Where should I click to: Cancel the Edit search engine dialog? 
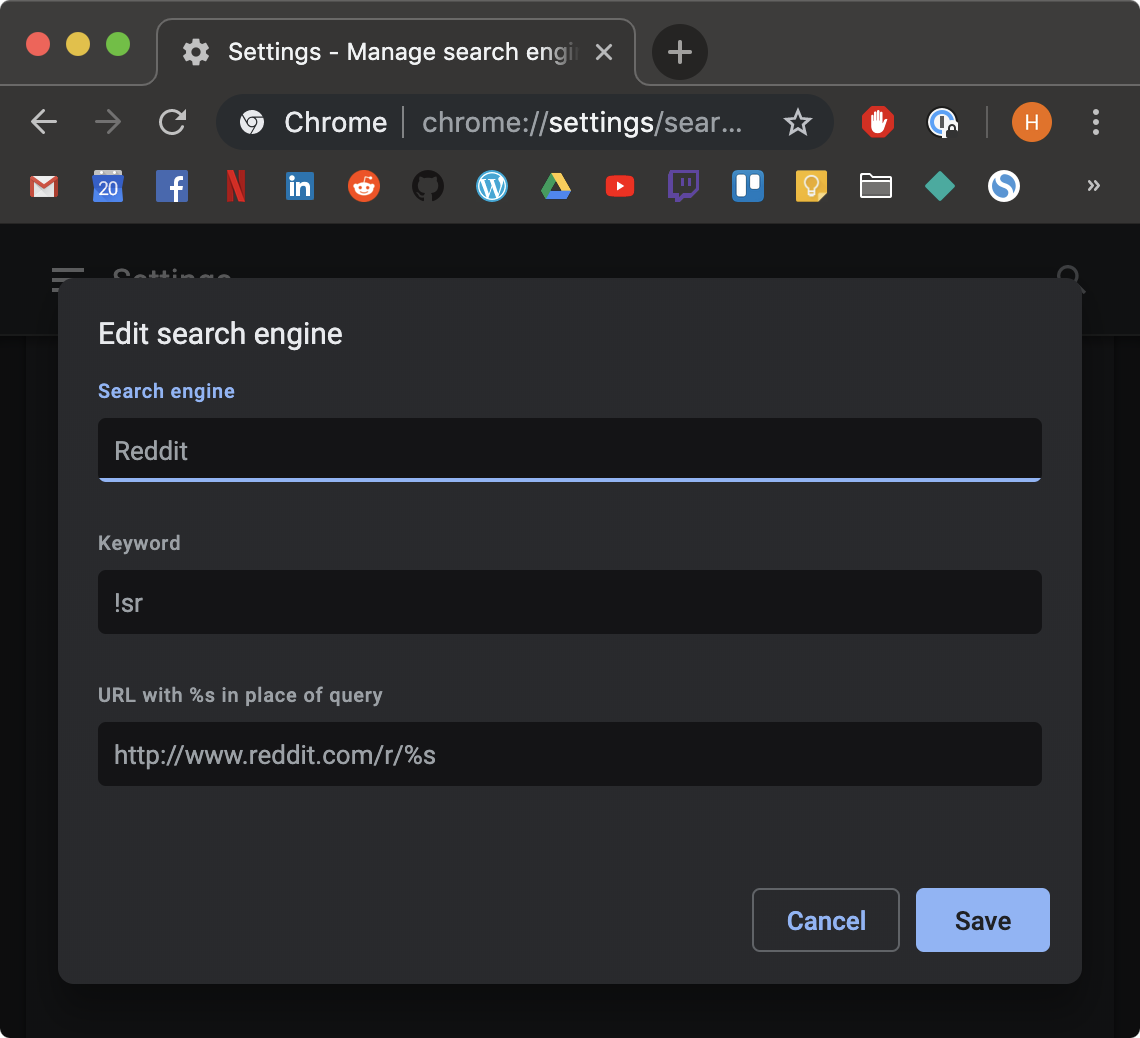(x=826, y=920)
